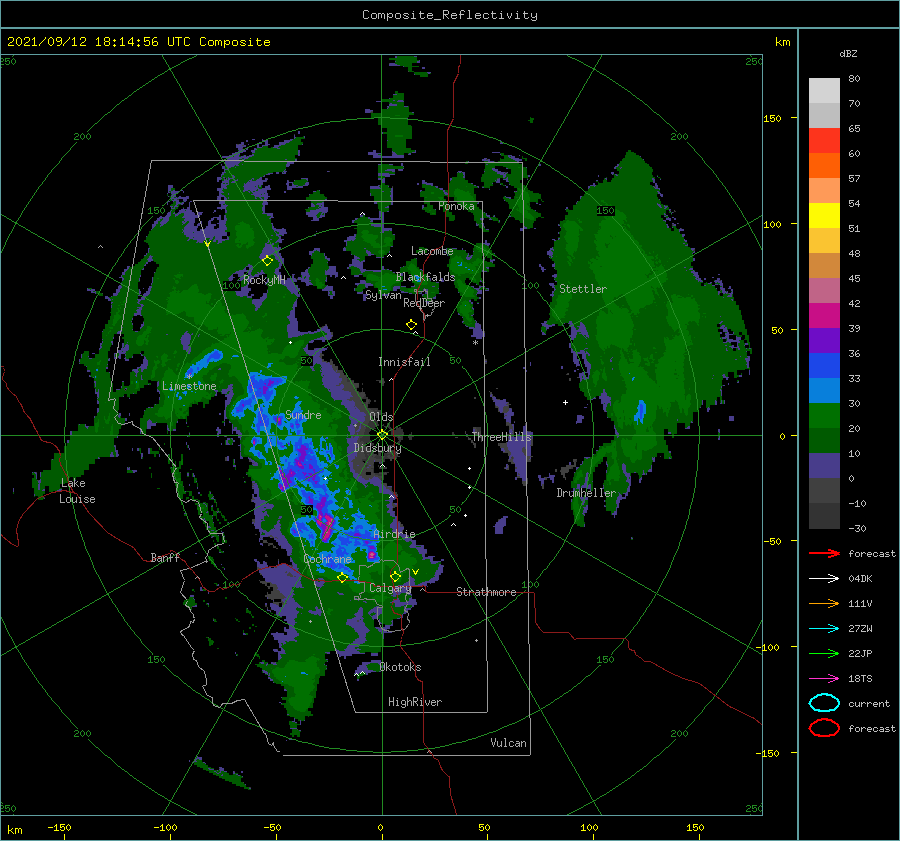The height and width of the screenshot is (841, 900).
Task: Select the yellow diamond marker below RedDeer
Action: click(412, 325)
